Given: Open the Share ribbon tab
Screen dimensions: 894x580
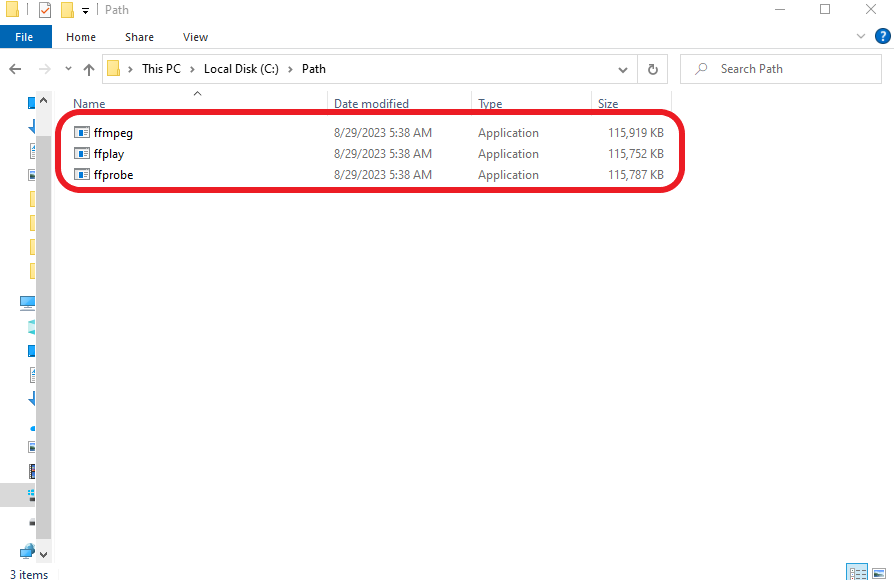Looking at the screenshot, I should click(x=140, y=37).
